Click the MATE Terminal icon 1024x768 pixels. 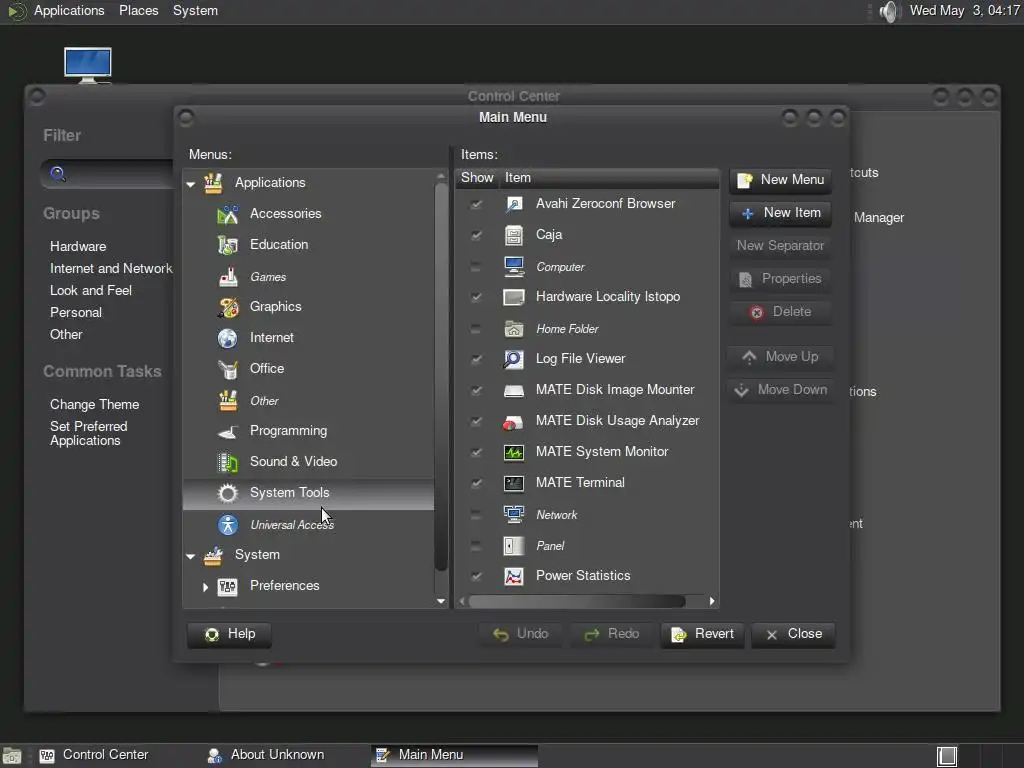pos(514,483)
